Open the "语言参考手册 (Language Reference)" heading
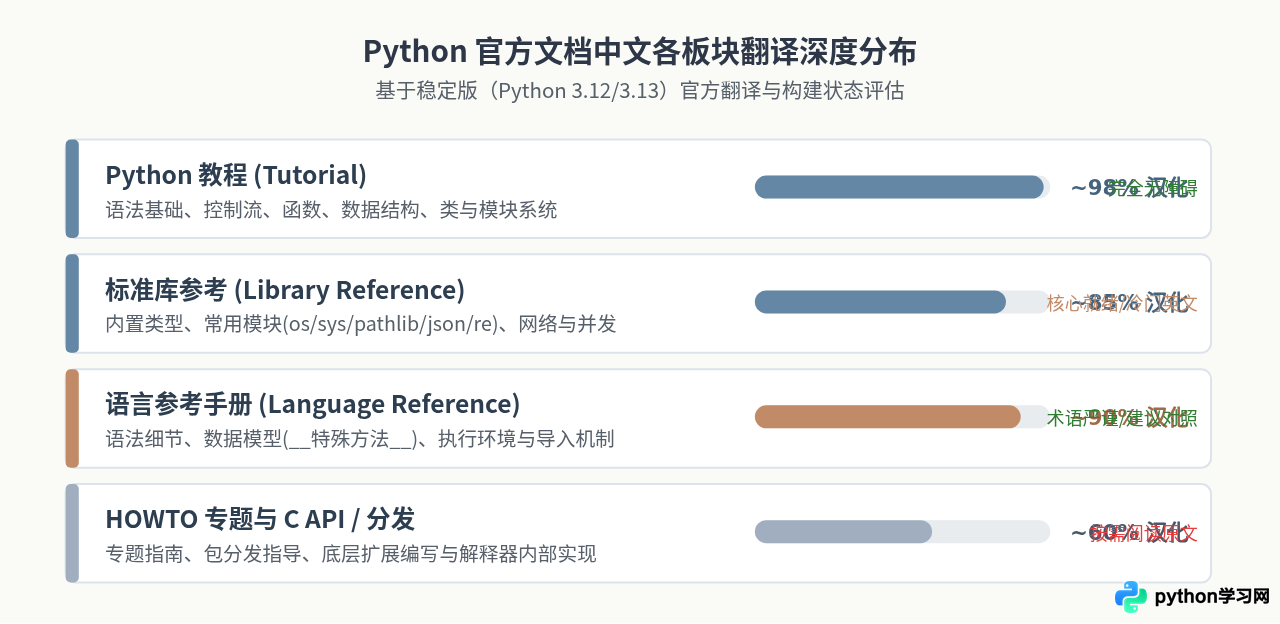Image resolution: width=1280 pixels, height=624 pixels. pos(313,404)
